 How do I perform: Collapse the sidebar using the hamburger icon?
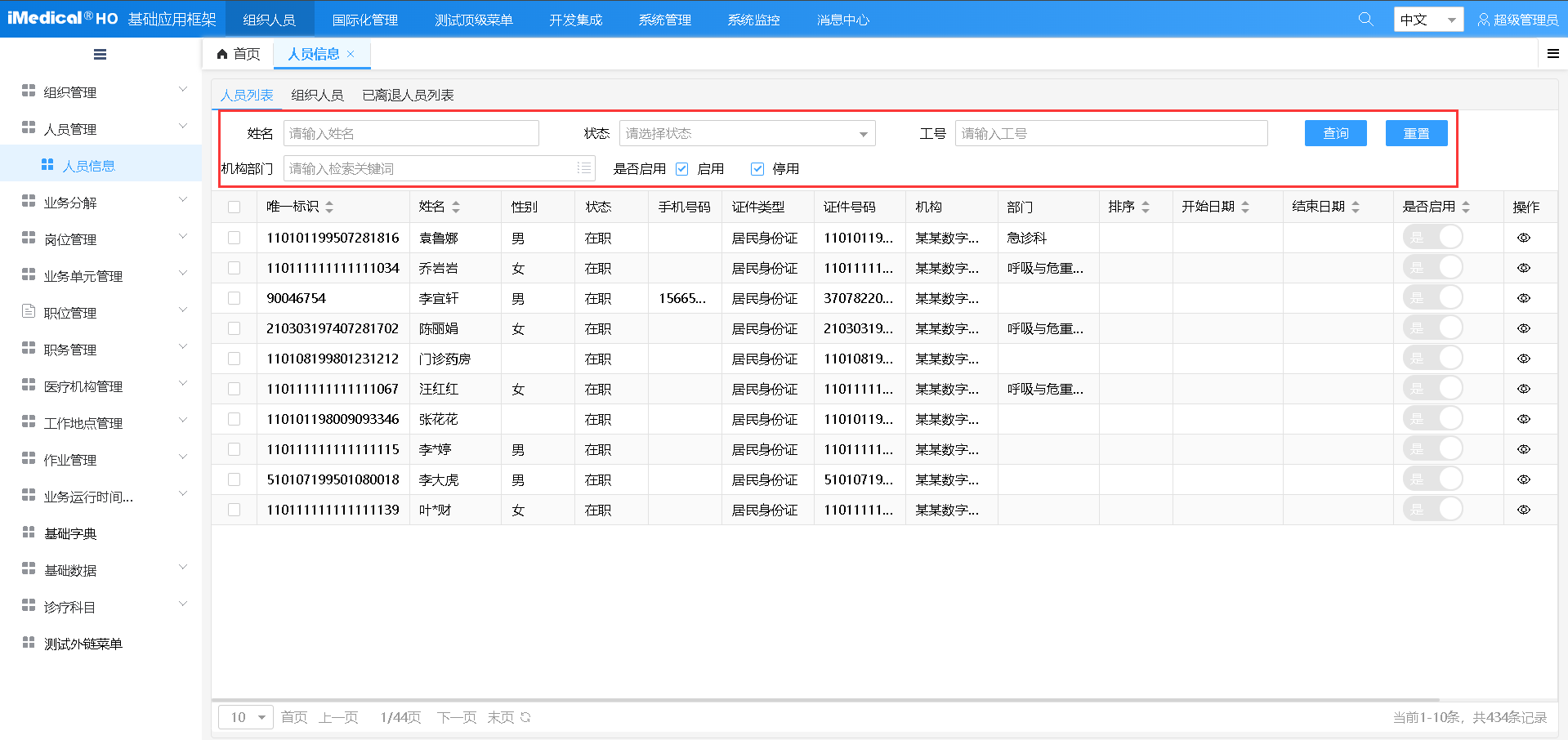(100, 54)
